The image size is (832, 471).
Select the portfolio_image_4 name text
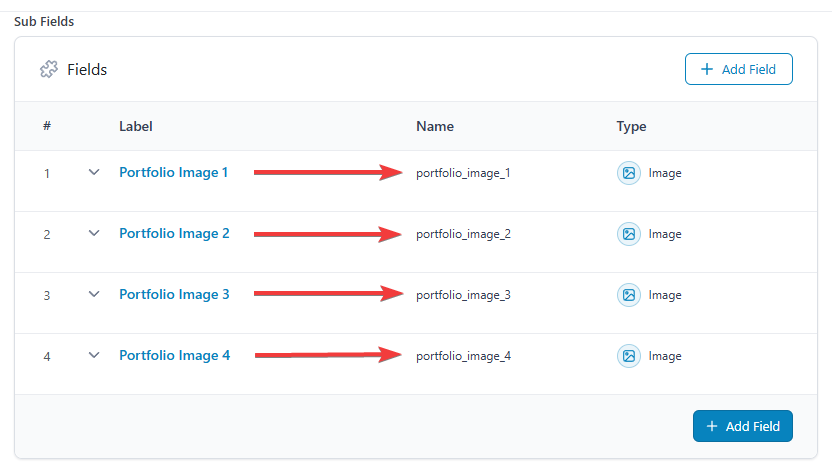[x=463, y=356]
